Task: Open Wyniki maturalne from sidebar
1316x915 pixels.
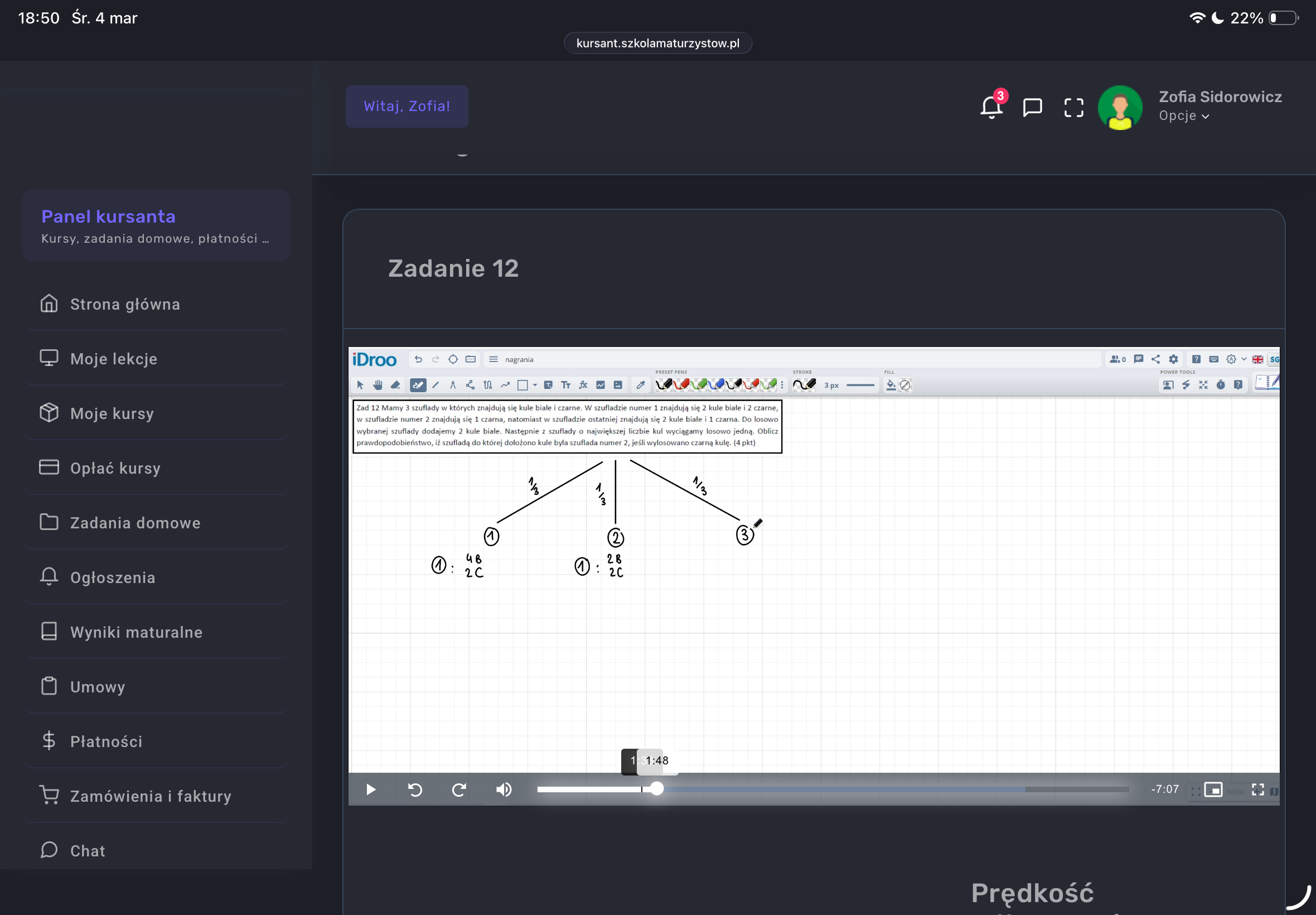Action: pos(137,632)
